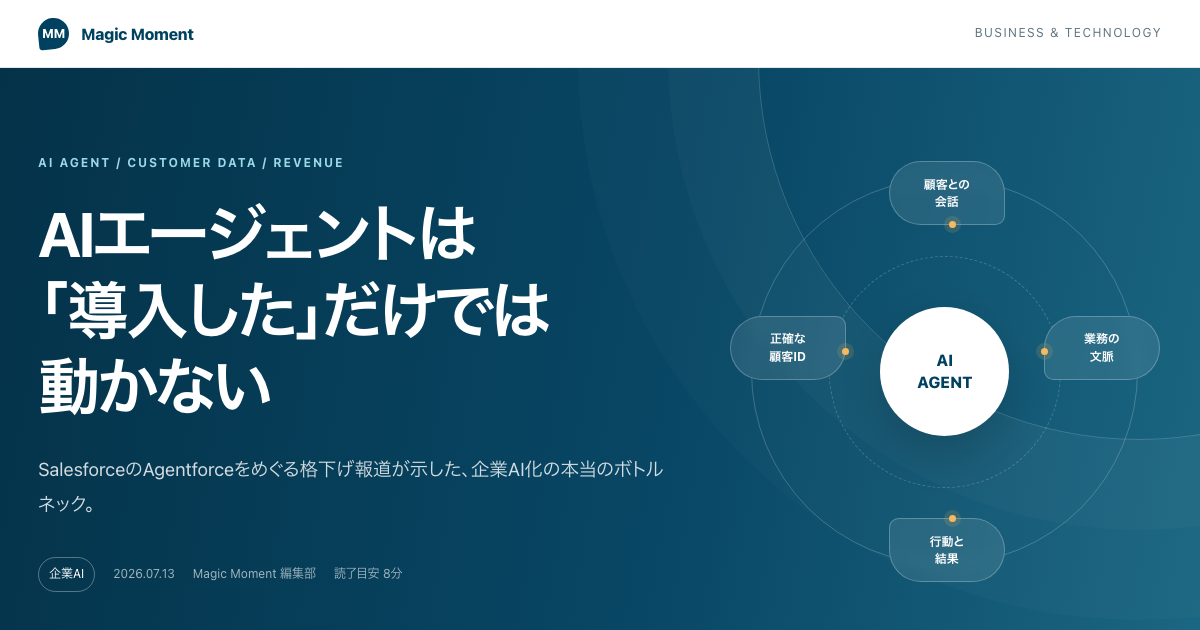Click the AI AGENT center circle
This screenshot has height=630, width=1200.
pos(944,371)
